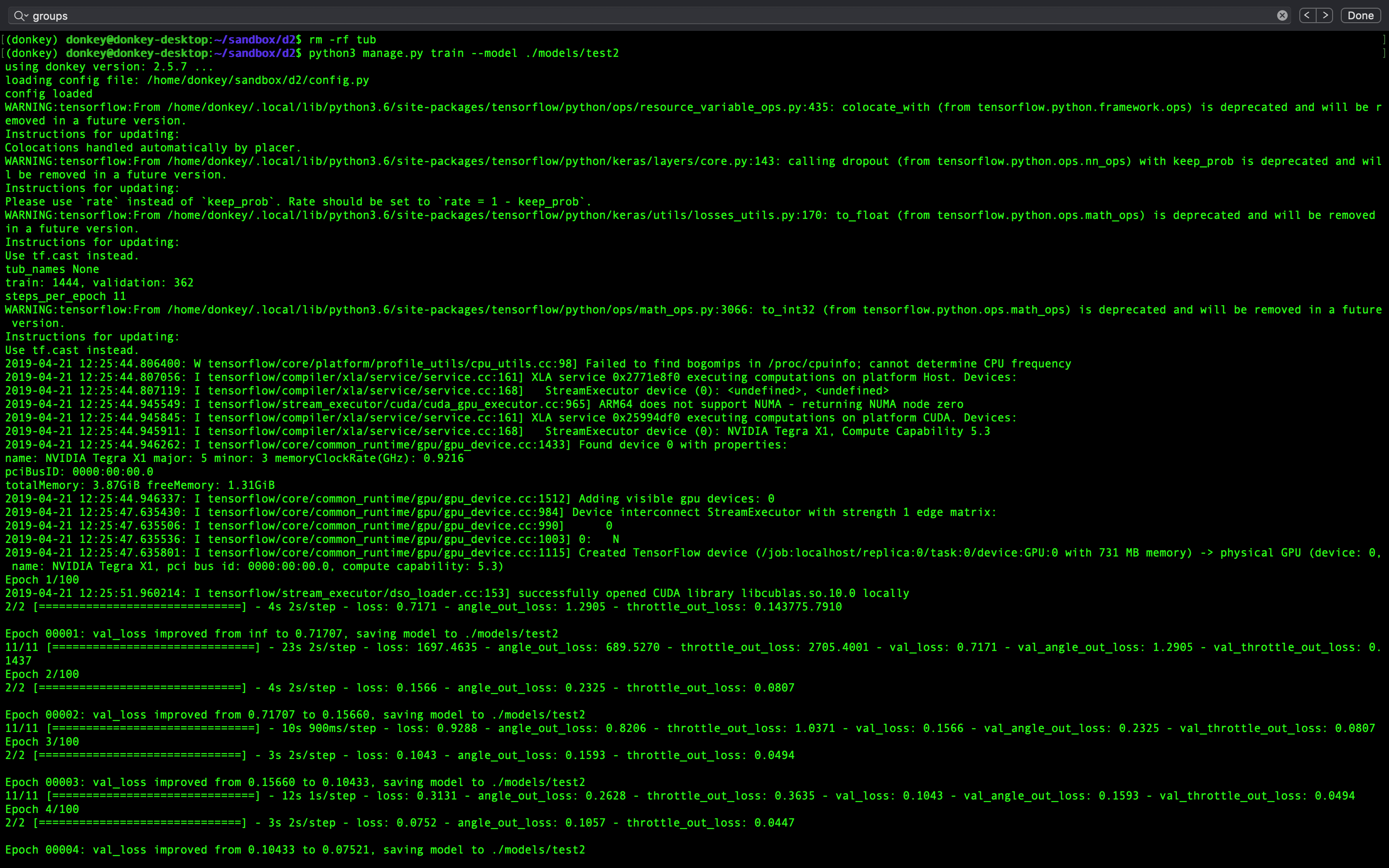Screen dimensions: 1389x868
Task: Jump to previous search match arrow
Action: pos(1307,15)
